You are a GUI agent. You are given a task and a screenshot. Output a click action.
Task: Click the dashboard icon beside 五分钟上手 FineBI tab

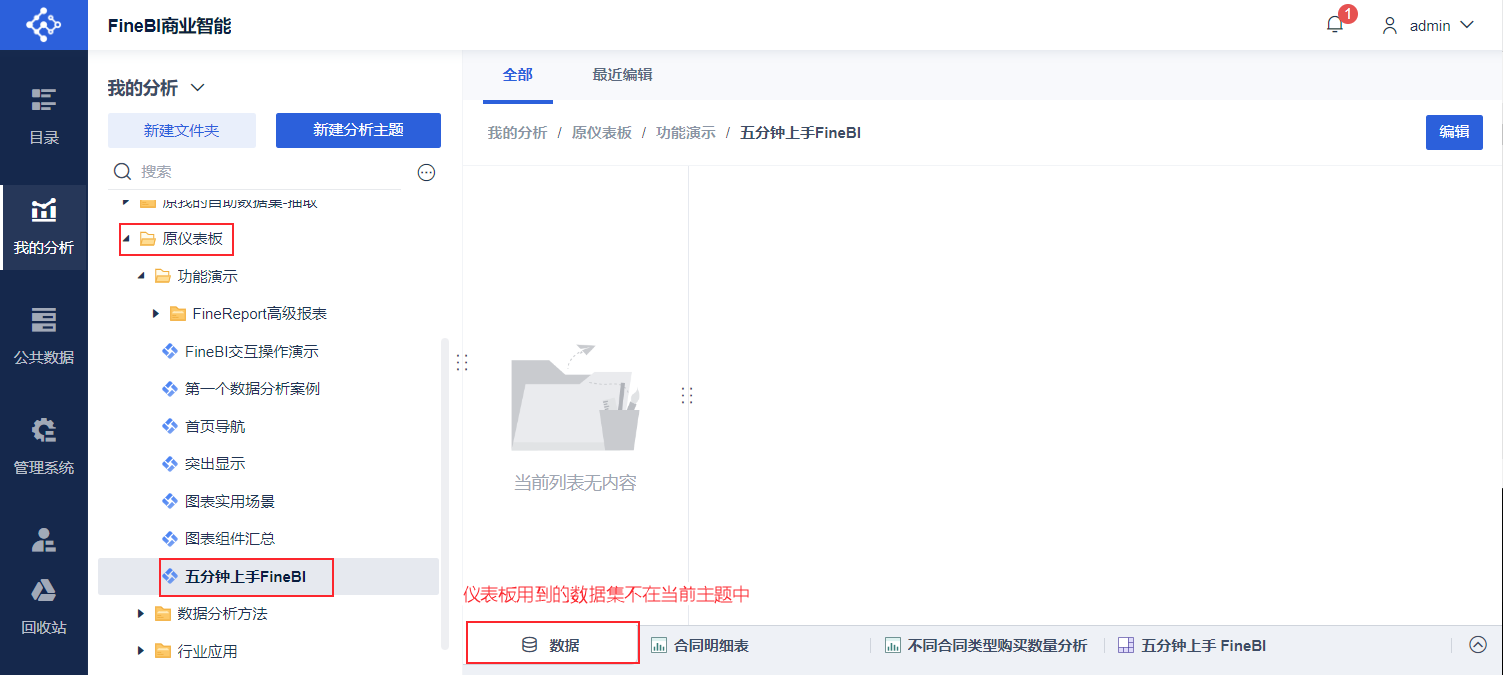pos(1125,646)
